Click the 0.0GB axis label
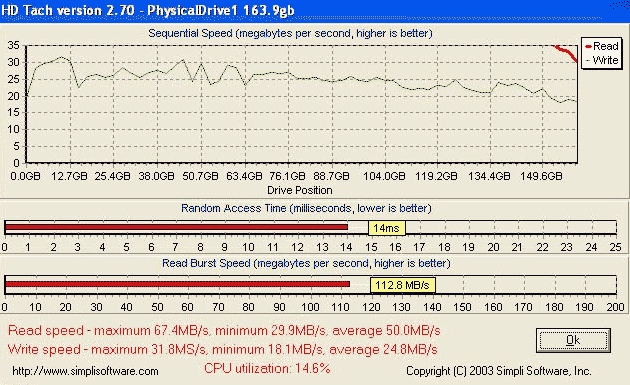Image resolution: width=630 pixels, height=385 pixels. click(x=25, y=176)
